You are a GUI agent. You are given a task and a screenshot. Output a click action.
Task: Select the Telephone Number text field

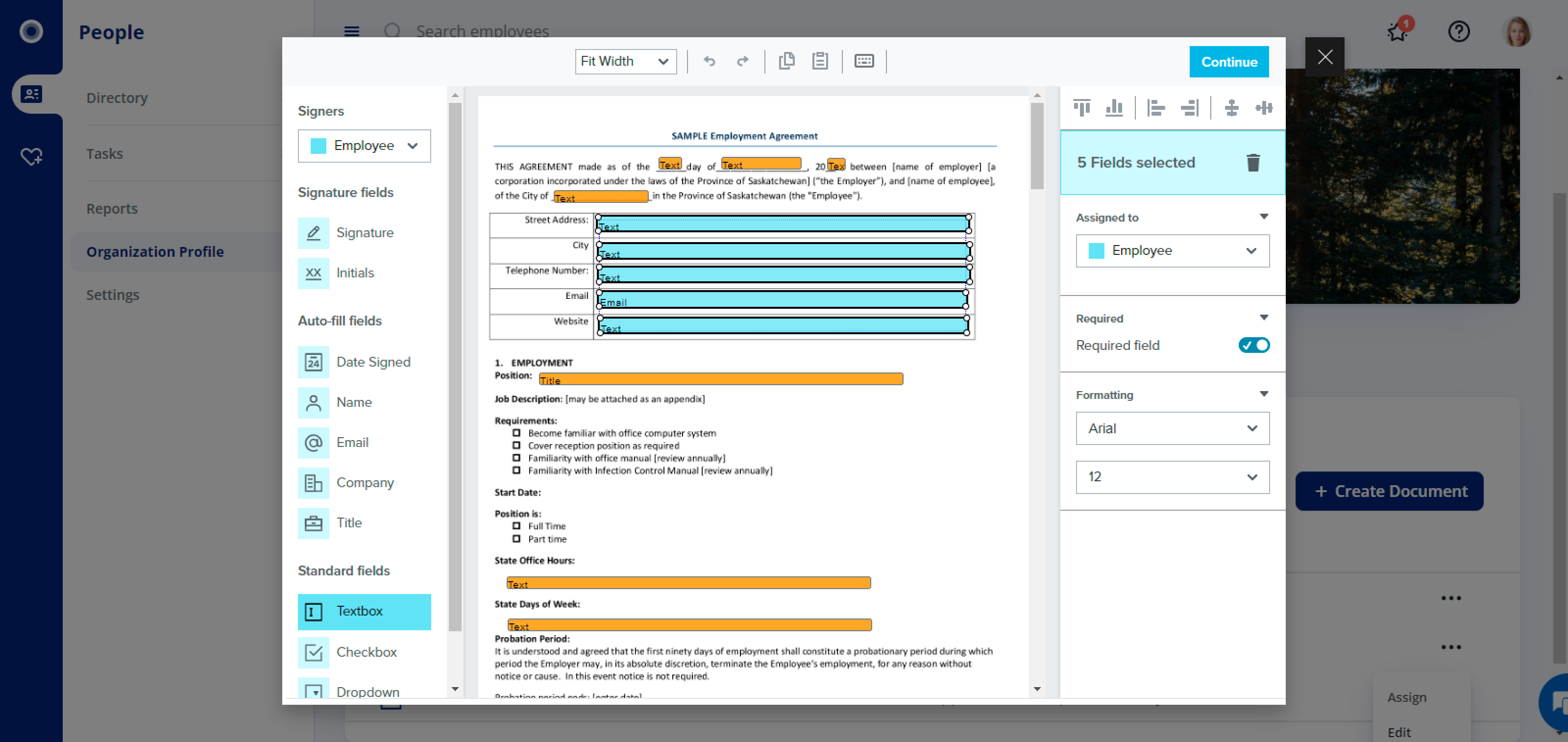click(784, 274)
